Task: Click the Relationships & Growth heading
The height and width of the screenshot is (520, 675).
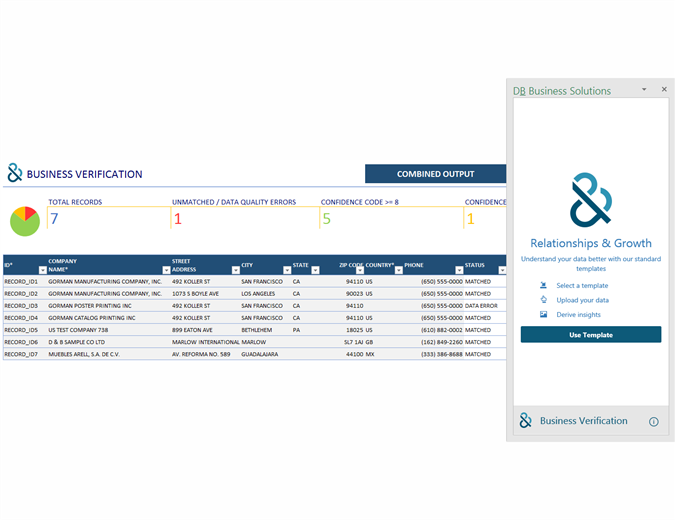Action: [591, 243]
